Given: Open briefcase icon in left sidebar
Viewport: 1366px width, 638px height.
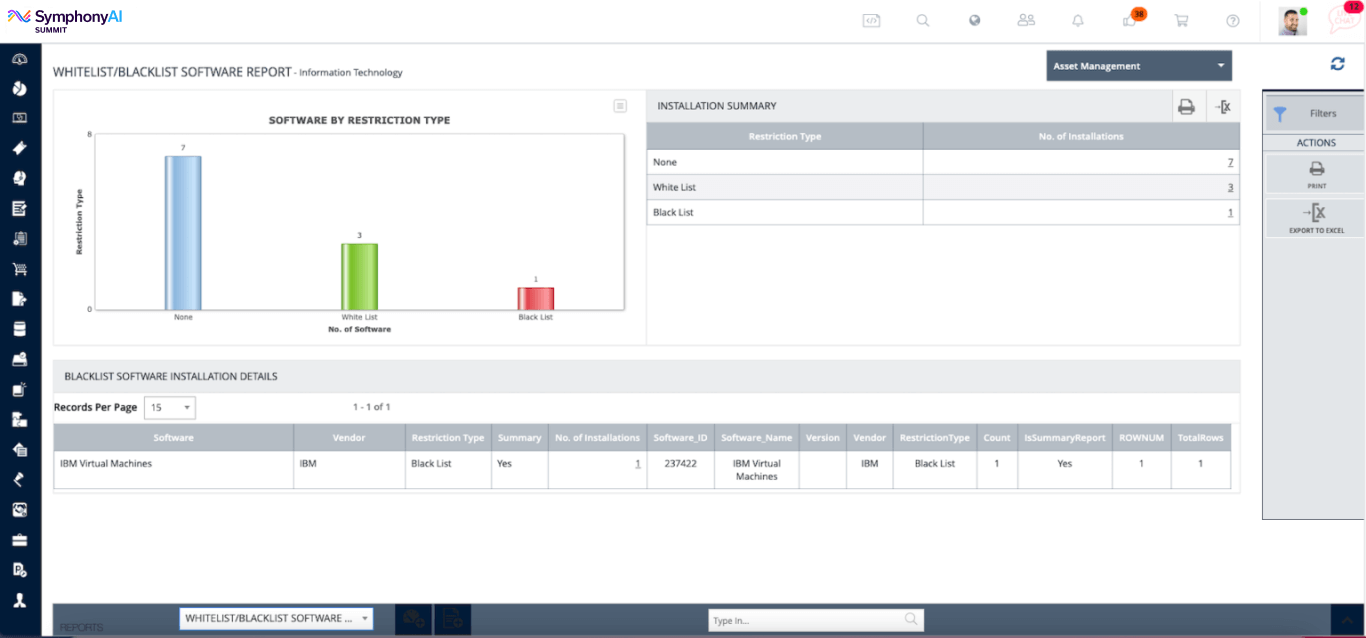Looking at the screenshot, I should coord(19,541).
